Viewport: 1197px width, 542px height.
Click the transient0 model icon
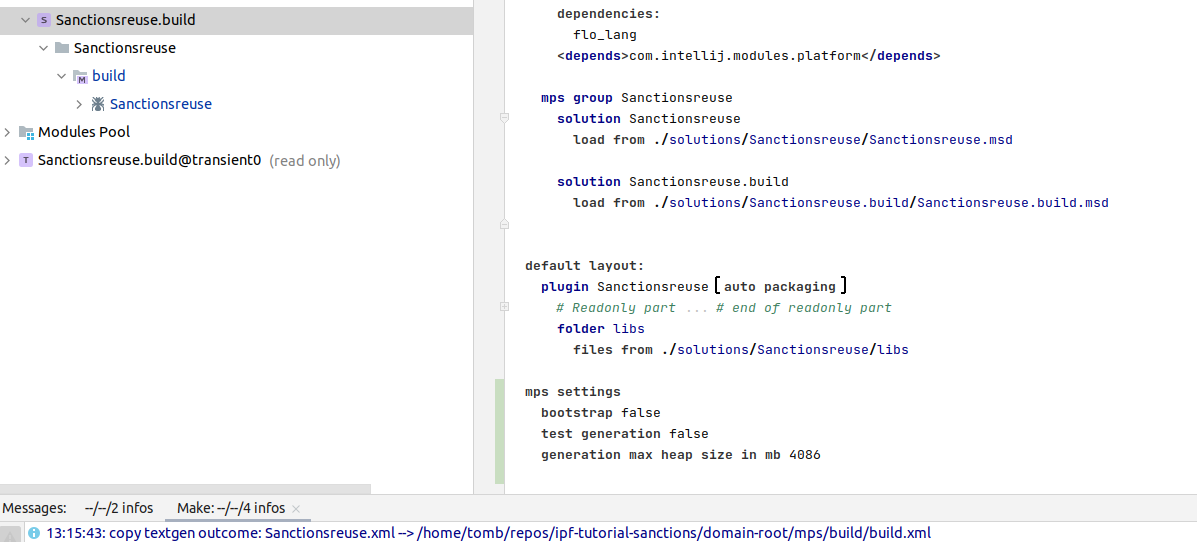(x=26, y=160)
